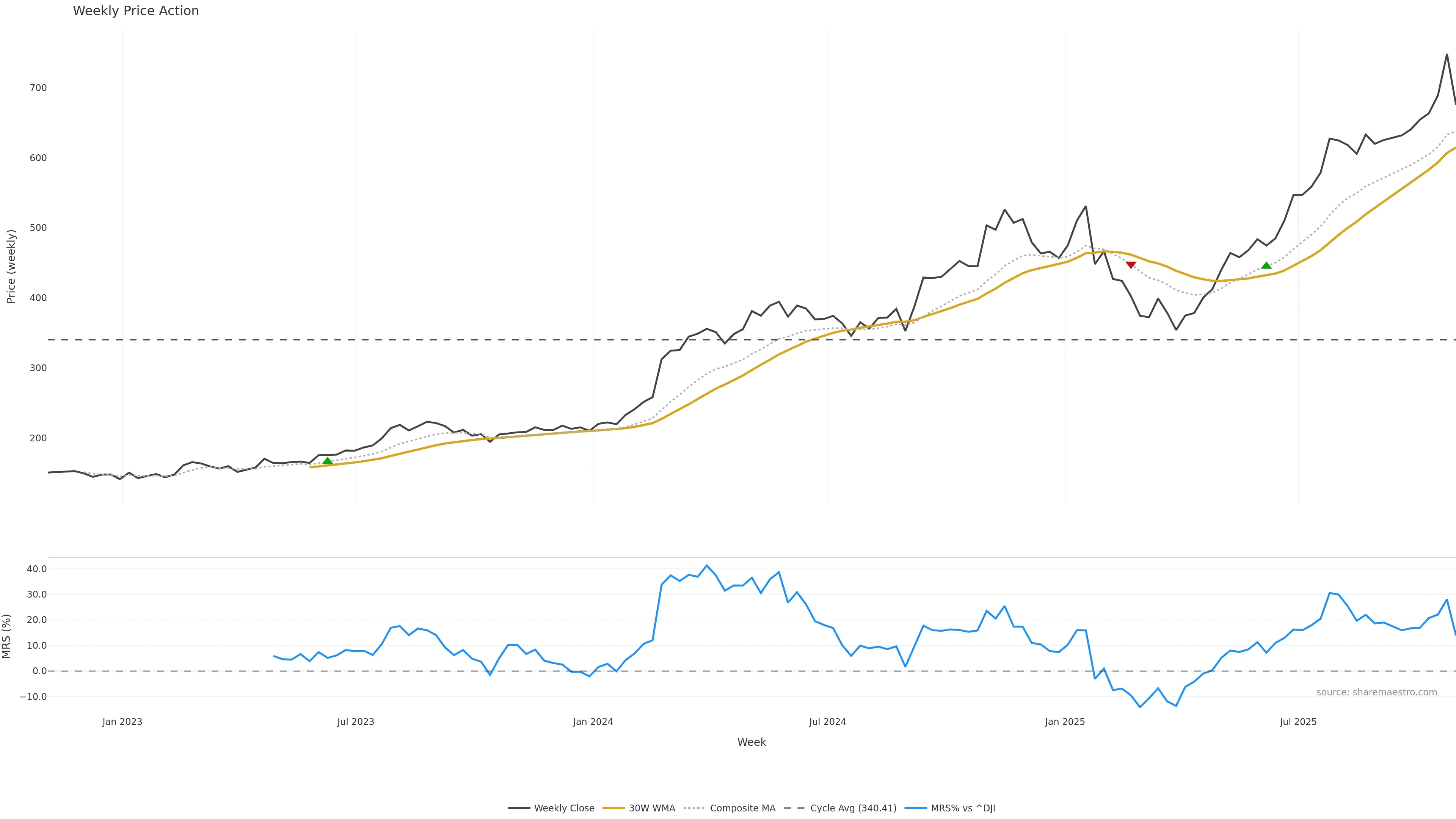Screen dimensions: 1456x819
Task: Click the blue MRS% legend line icon
Action: click(915, 808)
